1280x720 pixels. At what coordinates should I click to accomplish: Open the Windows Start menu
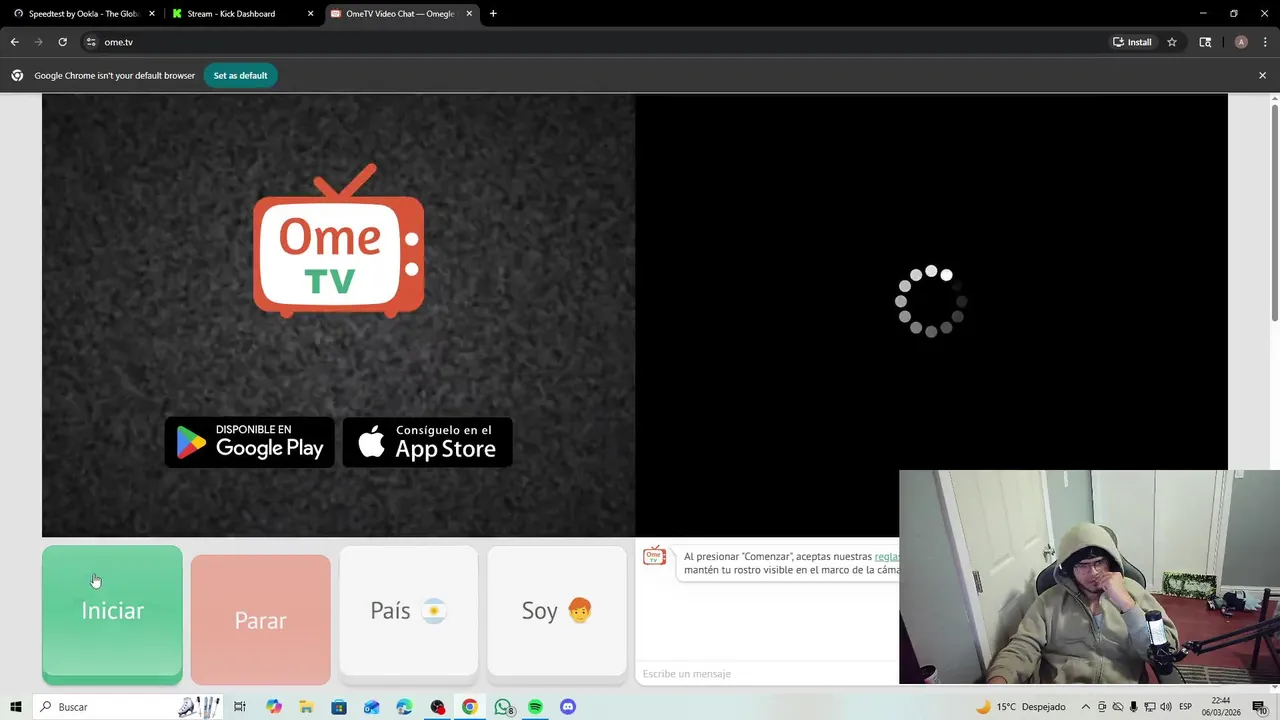pos(15,707)
